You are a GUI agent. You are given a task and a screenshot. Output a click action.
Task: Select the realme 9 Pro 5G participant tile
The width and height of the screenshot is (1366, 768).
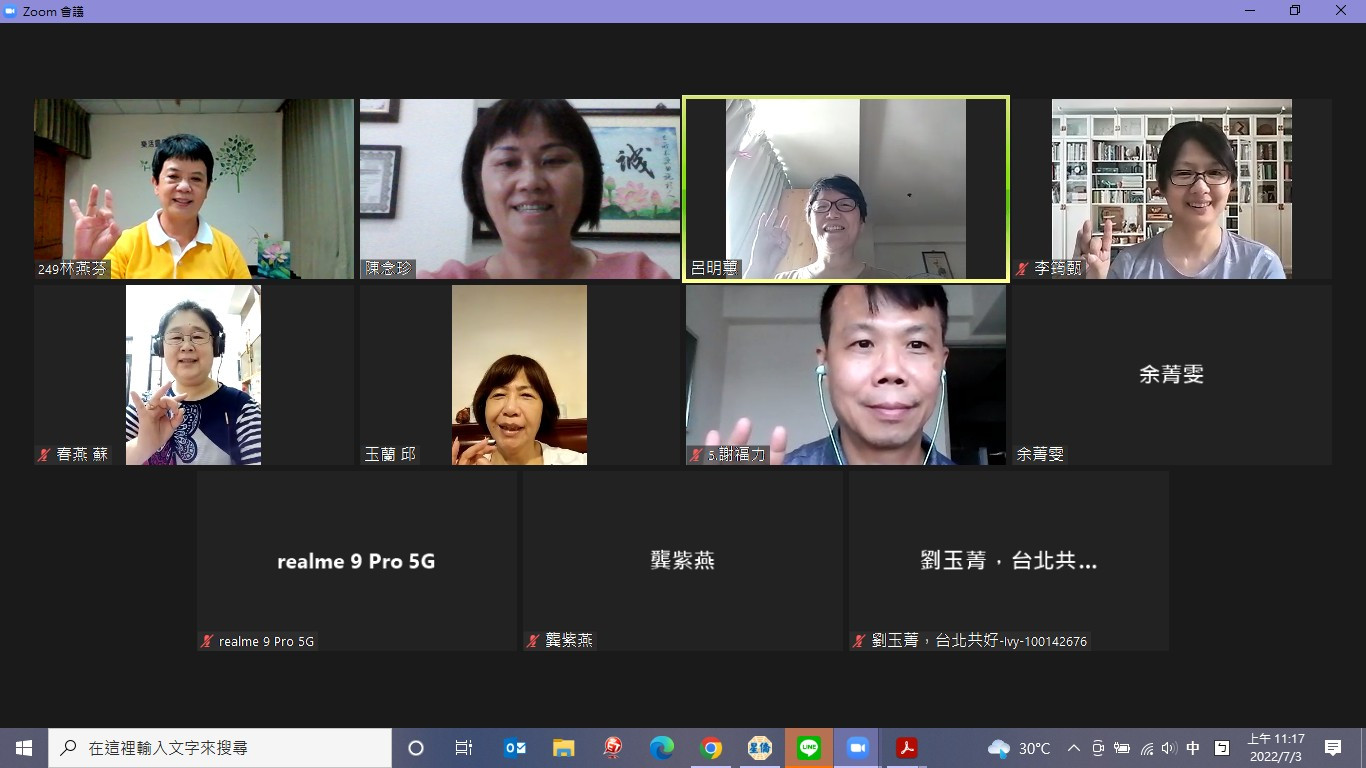click(x=356, y=561)
